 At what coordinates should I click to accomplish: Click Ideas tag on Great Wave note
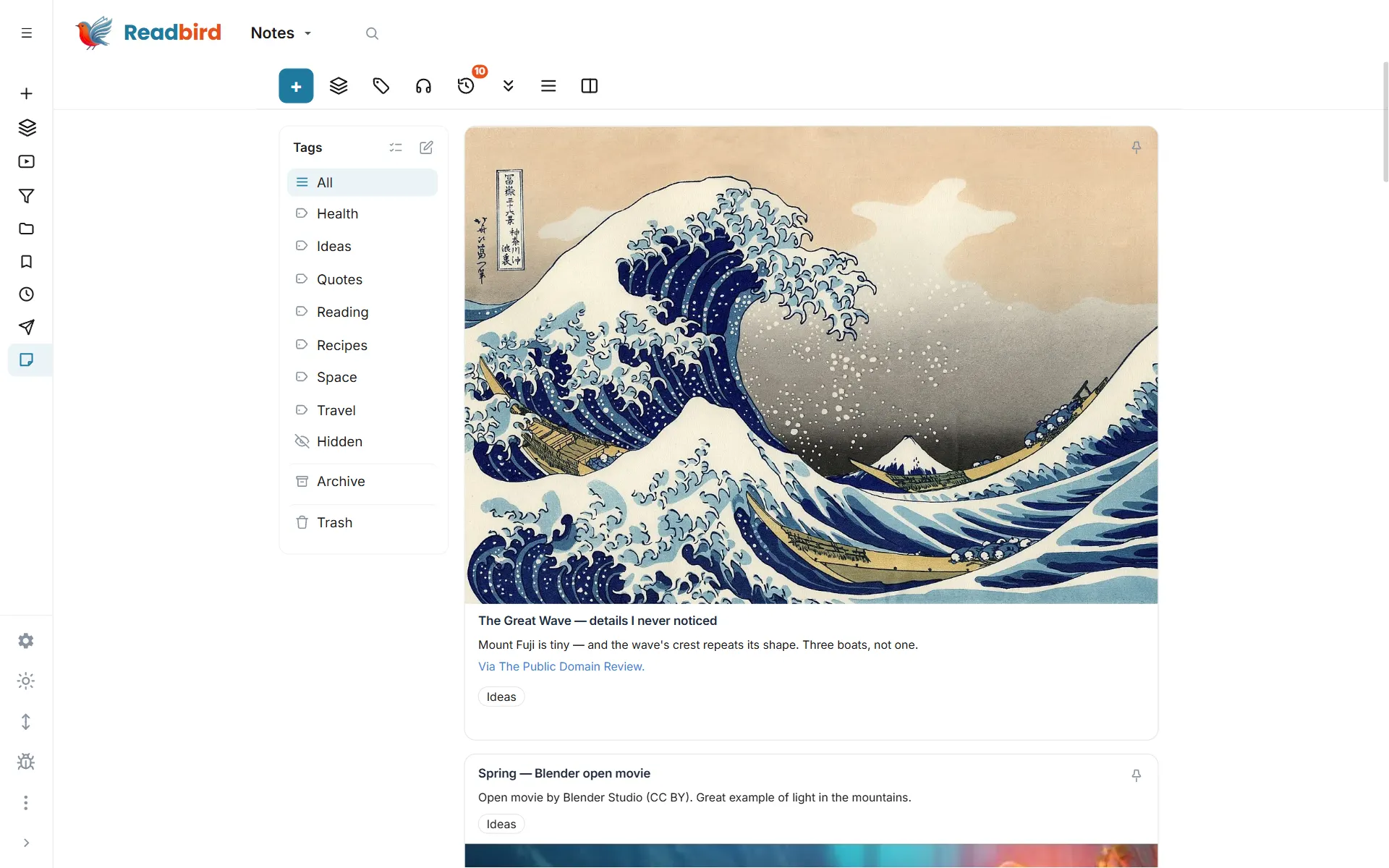(x=501, y=697)
